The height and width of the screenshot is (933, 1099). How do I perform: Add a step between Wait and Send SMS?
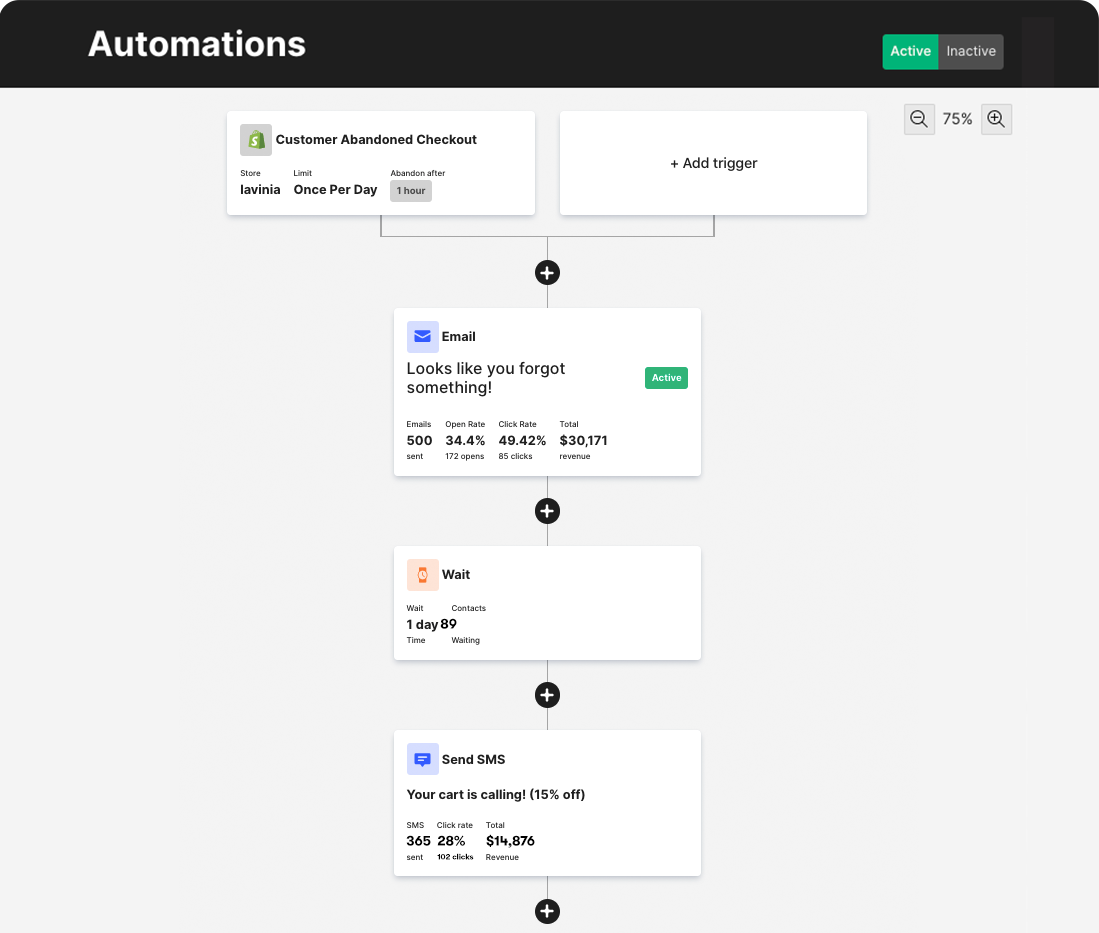coord(547,695)
